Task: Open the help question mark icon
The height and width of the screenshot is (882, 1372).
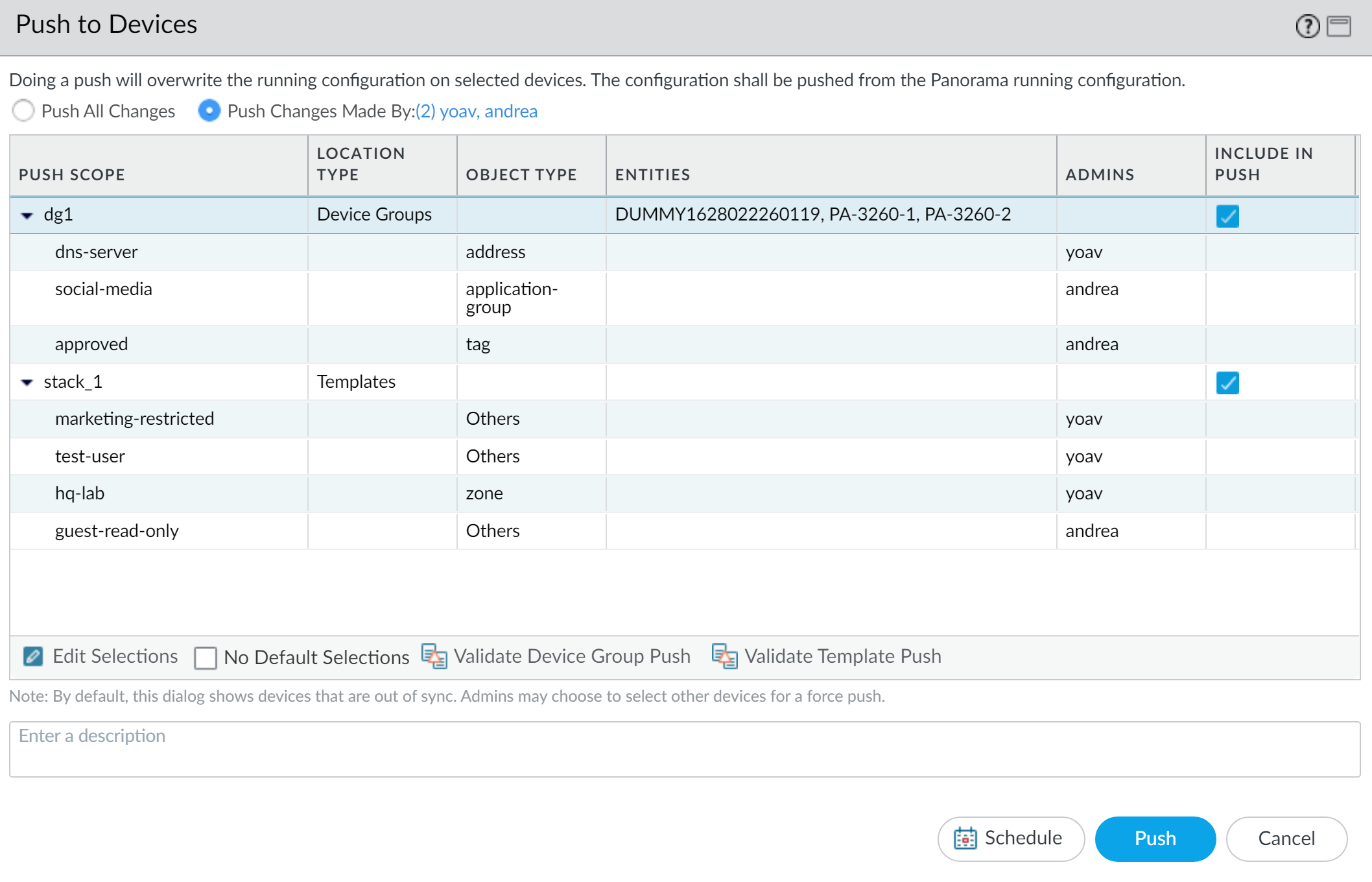Action: [x=1307, y=27]
